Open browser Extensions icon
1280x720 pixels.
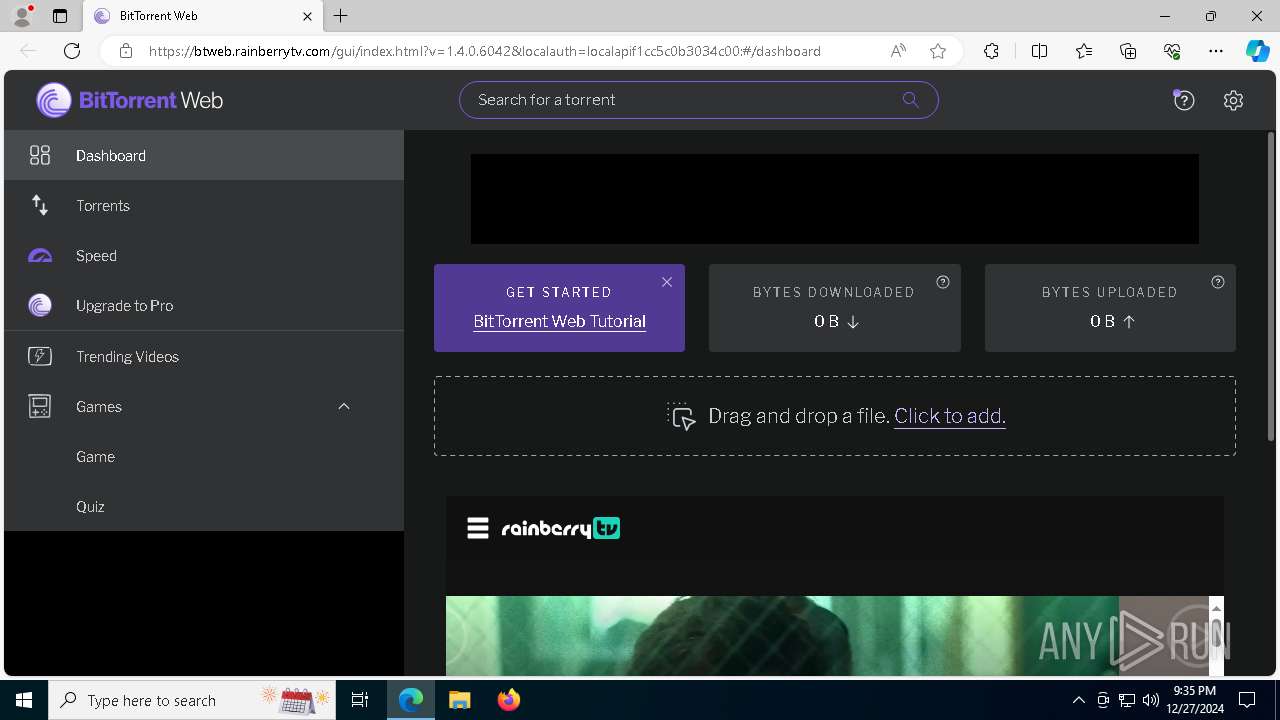tap(991, 51)
